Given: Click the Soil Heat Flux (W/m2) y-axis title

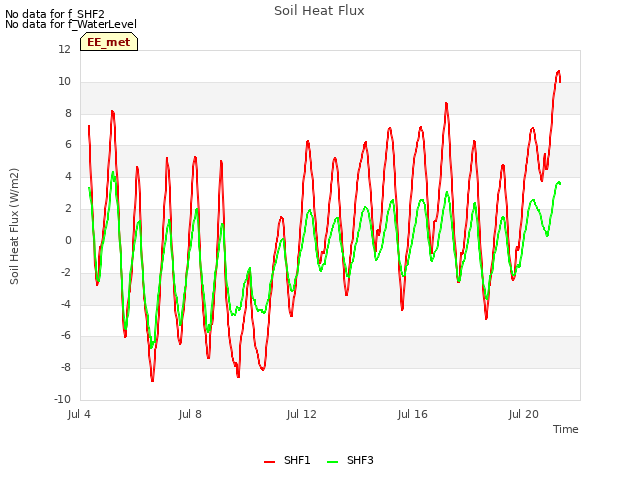Looking at the screenshot, I should tap(14, 226).
